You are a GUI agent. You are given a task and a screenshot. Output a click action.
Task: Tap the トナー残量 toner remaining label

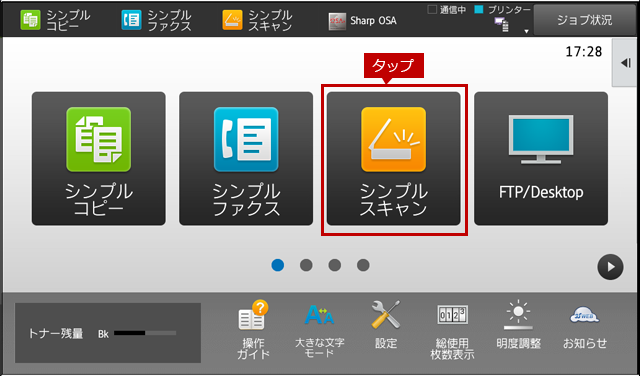pos(56,334)
